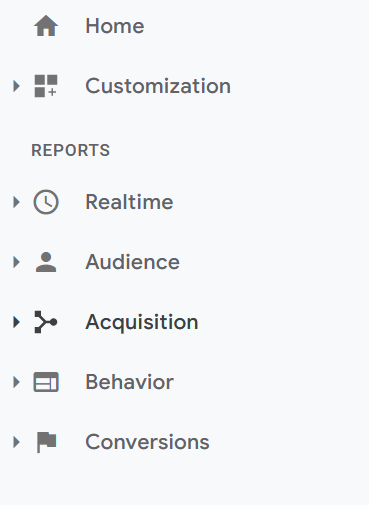Expand the Conversions reports arrow
This screenshot has width=369, height=505.
point(16,442)
